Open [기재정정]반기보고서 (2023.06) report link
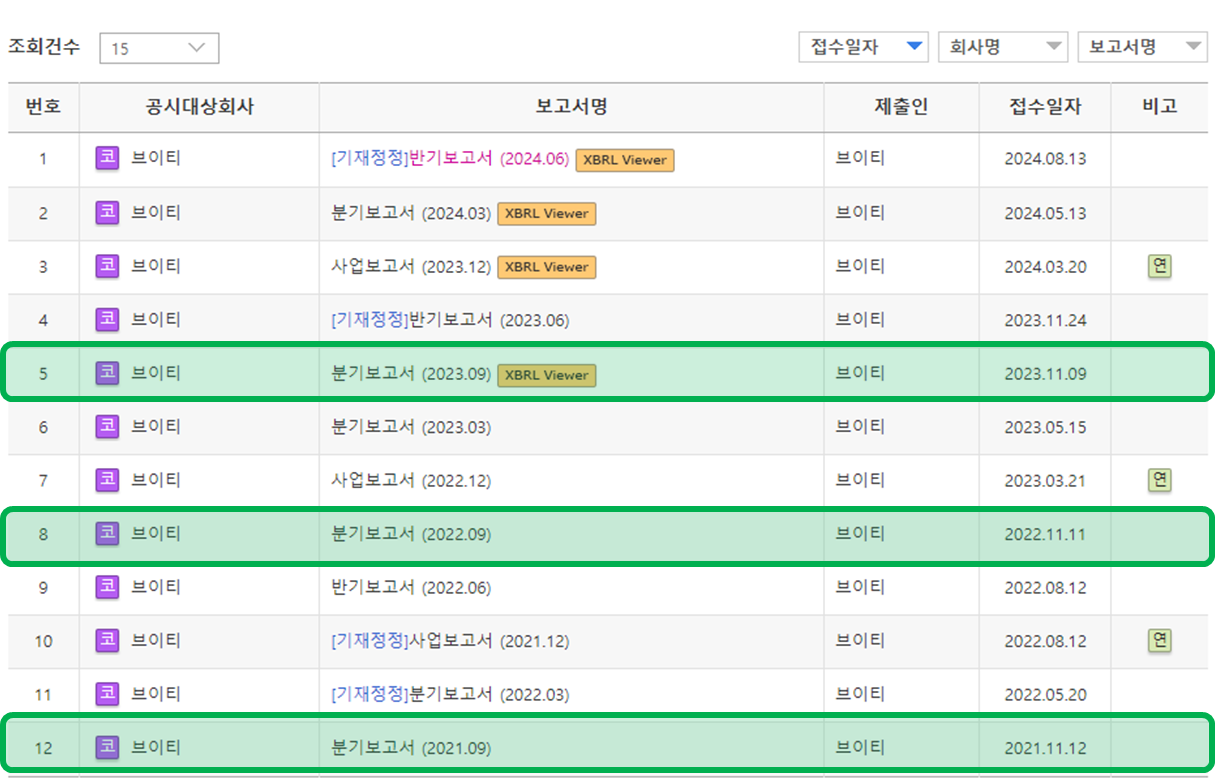The height and width of the screenshot is (784, 1215). click(450, 320)
